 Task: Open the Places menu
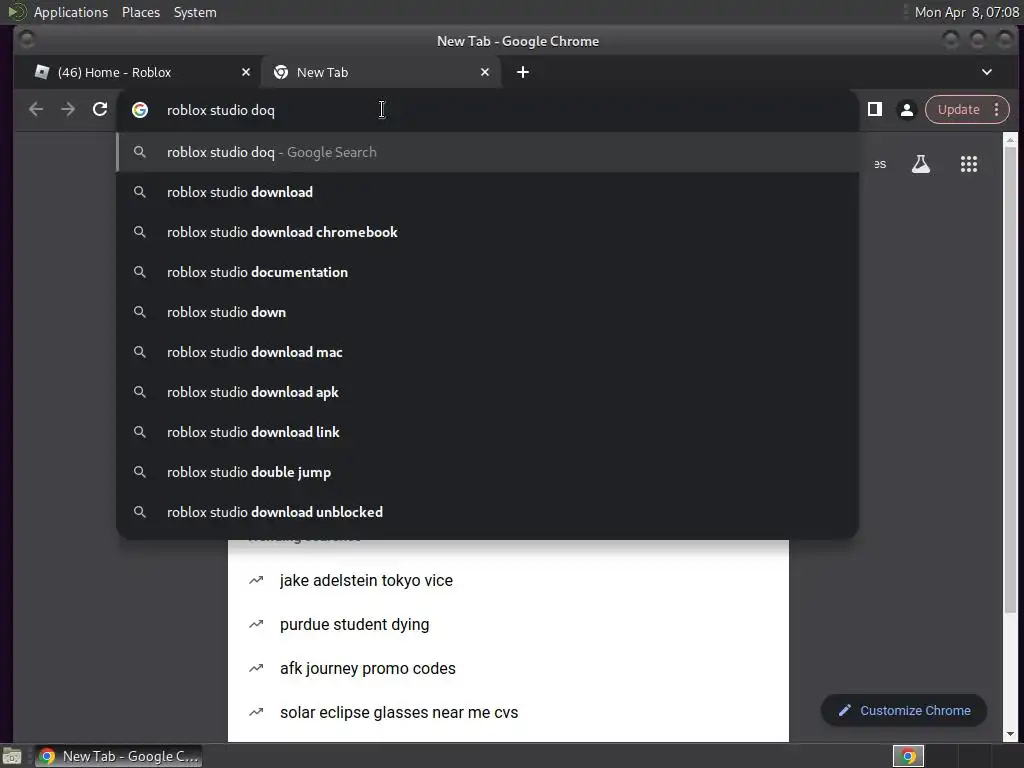[140, 12]
